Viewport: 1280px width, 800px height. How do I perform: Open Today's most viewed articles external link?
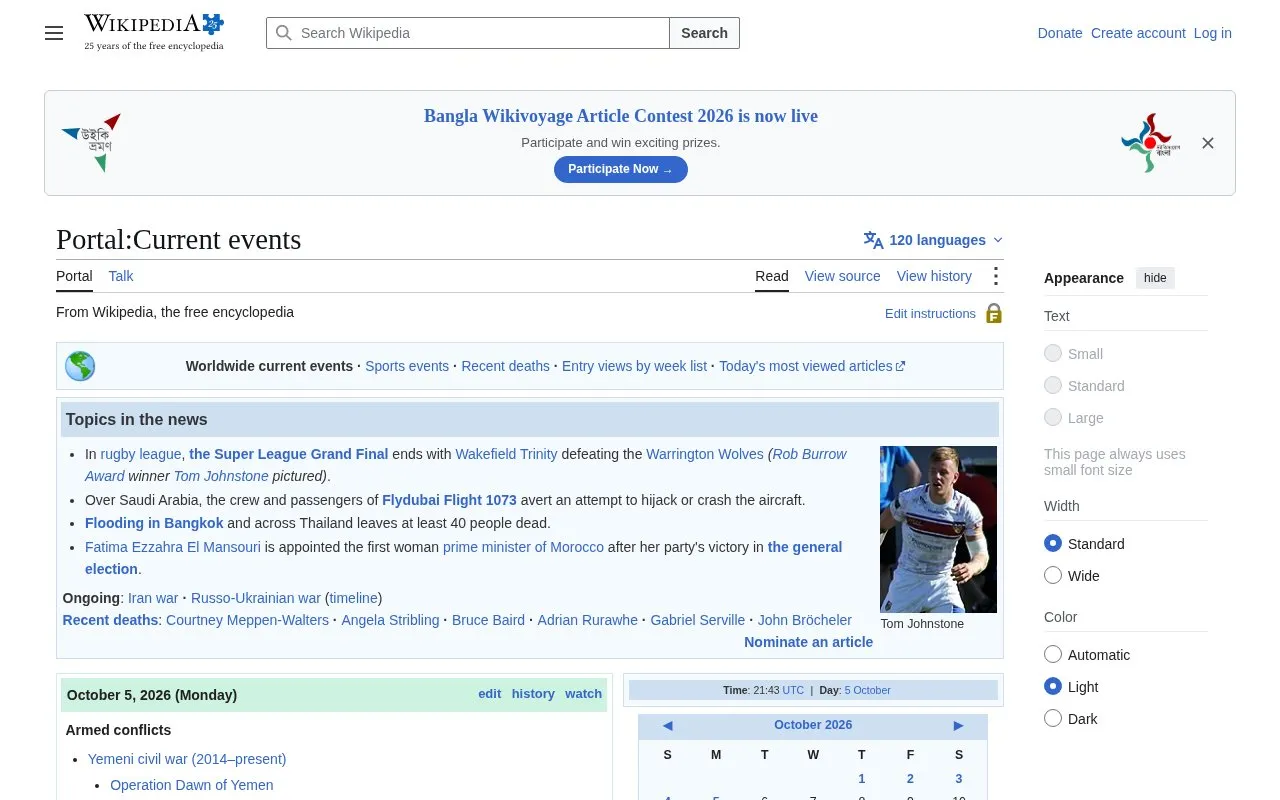(x=812, y=366)
